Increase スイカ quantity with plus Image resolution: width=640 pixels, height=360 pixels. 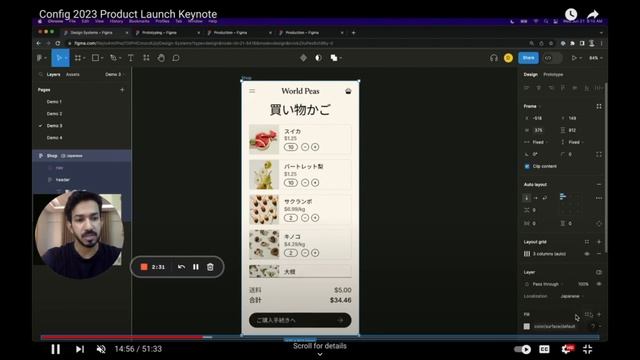point(315,147)
